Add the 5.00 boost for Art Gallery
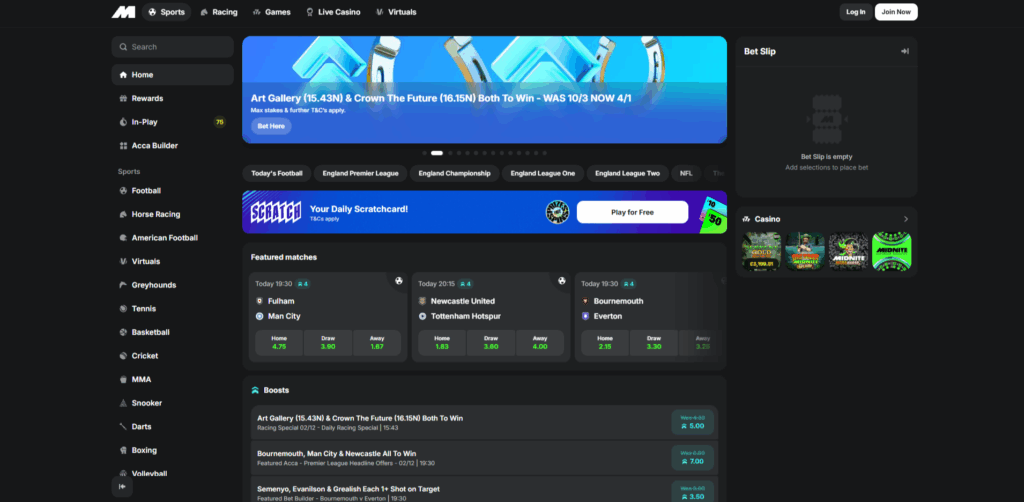The height and width of the screenshot is (502, 1024). point(694,421)
